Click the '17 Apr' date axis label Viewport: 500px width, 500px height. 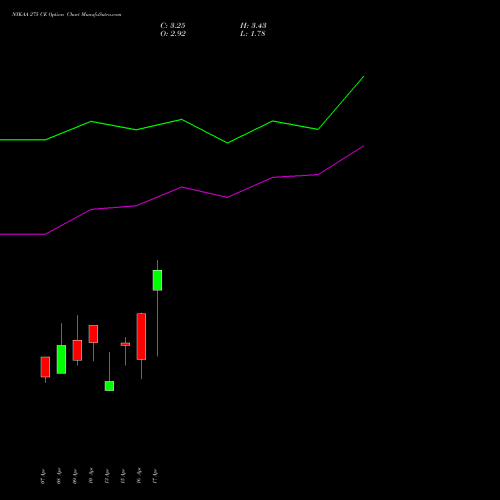pyautogui.click(x=155, y=476)
